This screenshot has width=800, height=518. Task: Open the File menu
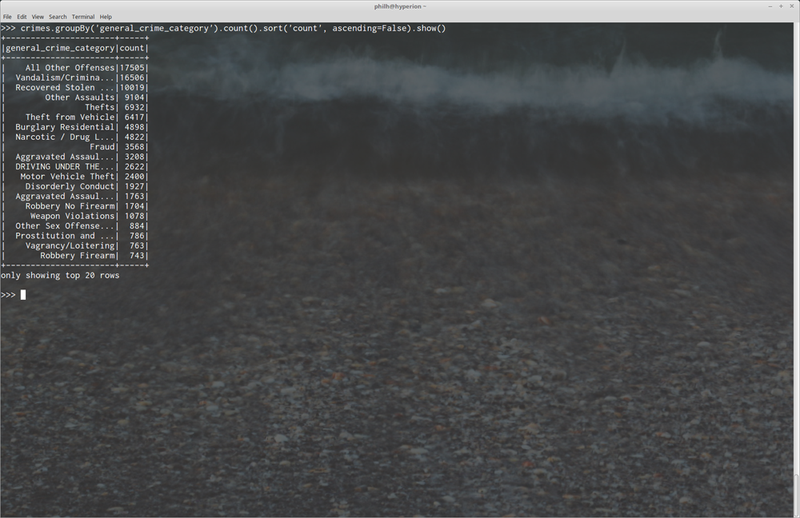(7, 17)
